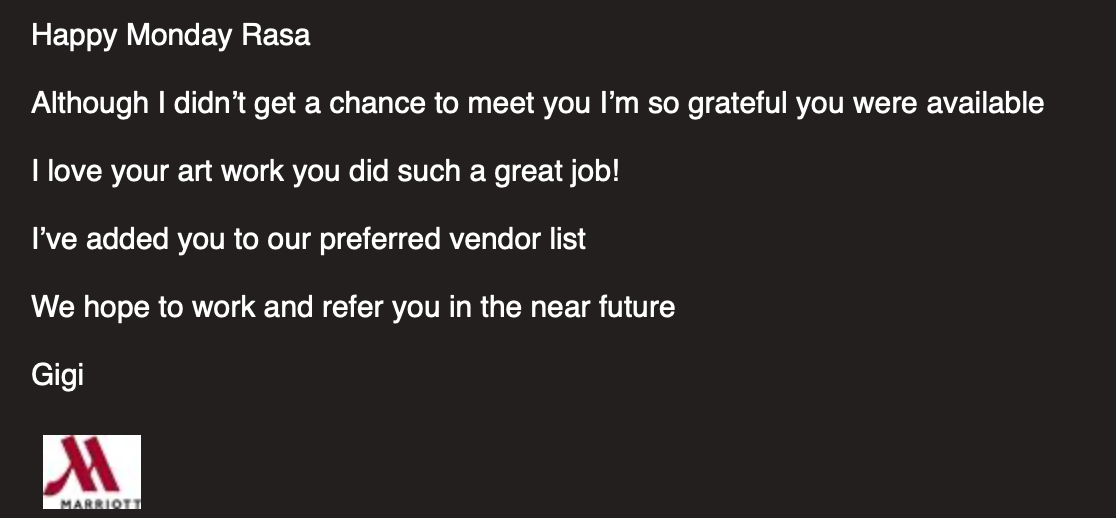Image resolution: width=1116 pixels, height=518 pixels.
Task: Click the signature name 'Gigi'
Action: click(x=58, y=375)
